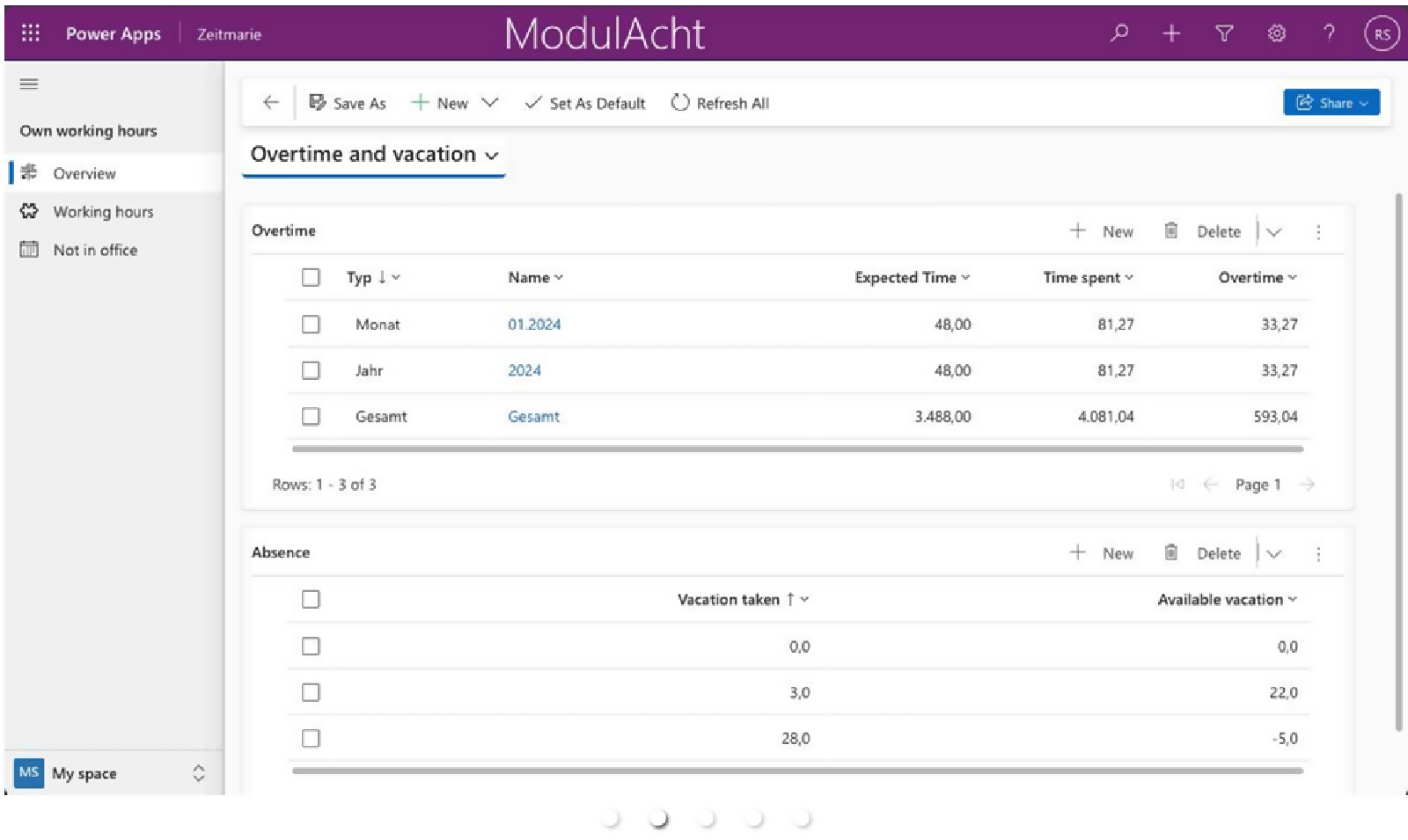Open Not in office sidebar item

pyautogui.click(x=95, y=250)
